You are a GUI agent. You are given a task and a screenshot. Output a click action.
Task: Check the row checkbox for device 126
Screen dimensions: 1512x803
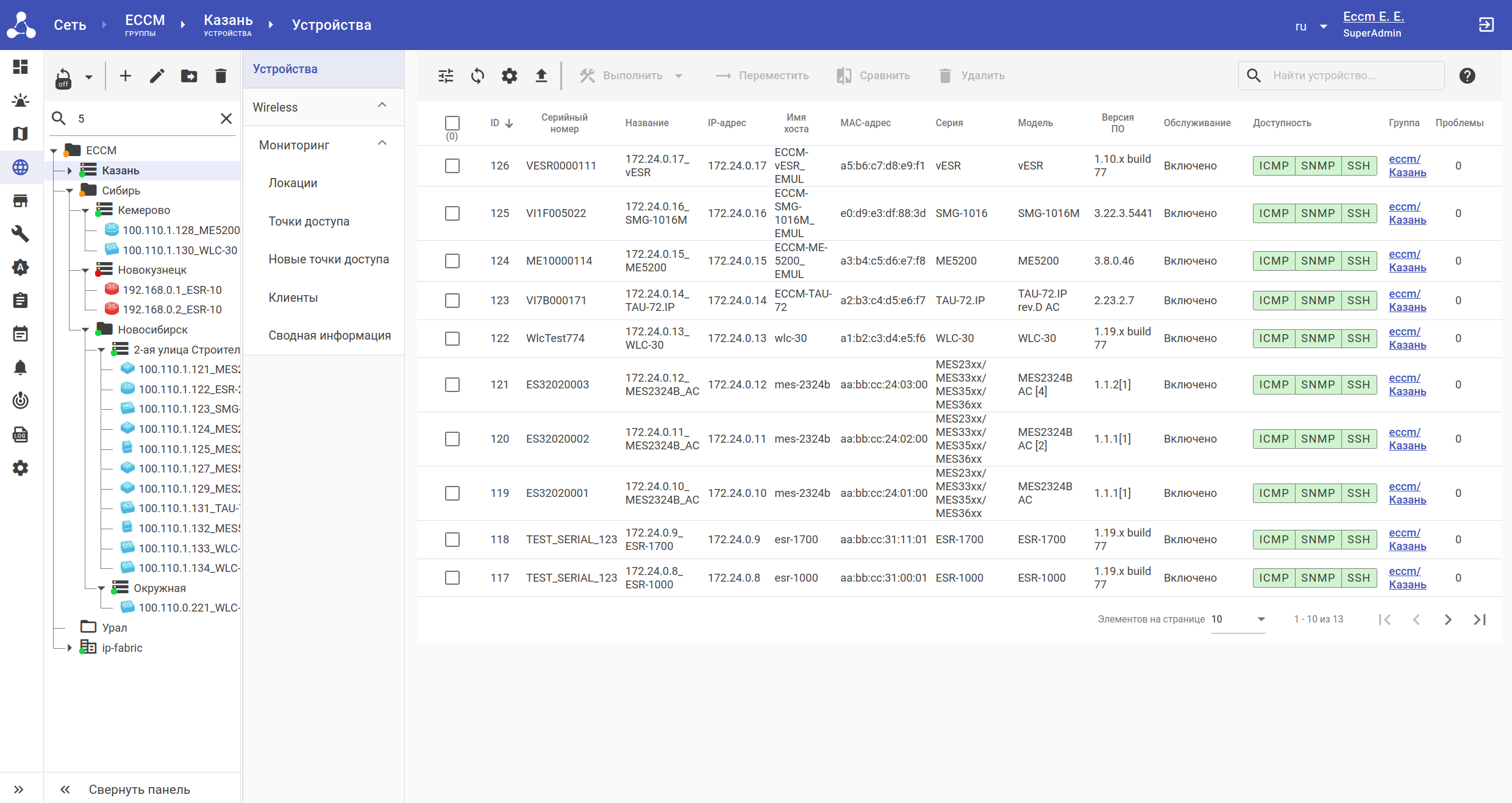[452, 166]
